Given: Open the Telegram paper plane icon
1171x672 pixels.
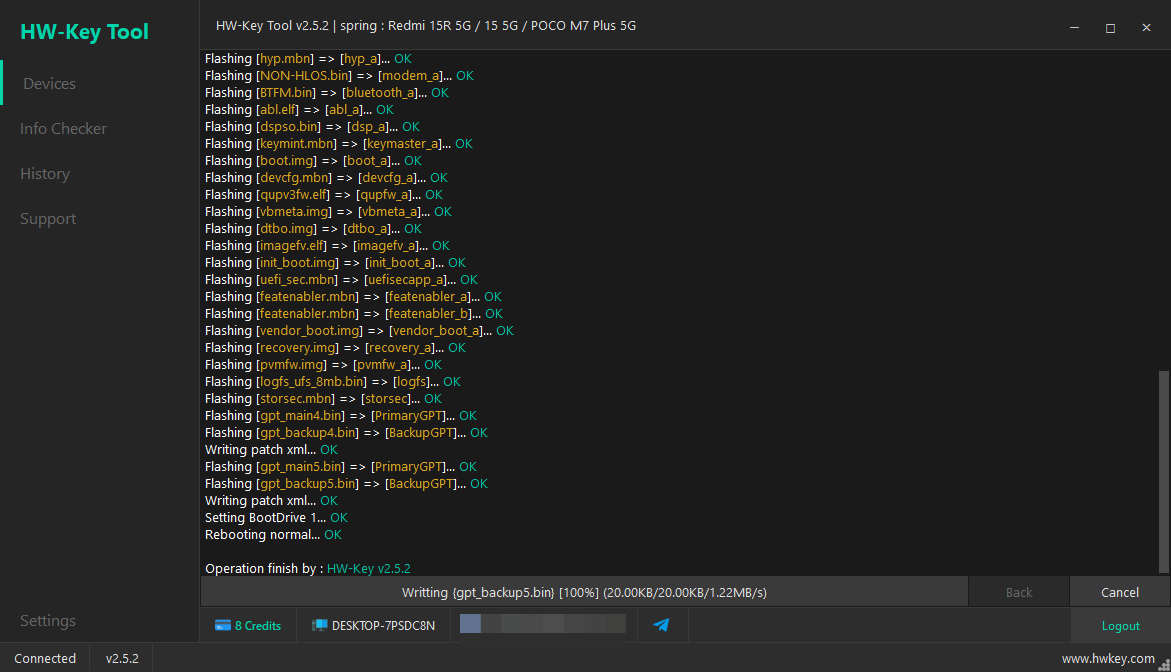Looking at the screenshot, I should (661, 625).
